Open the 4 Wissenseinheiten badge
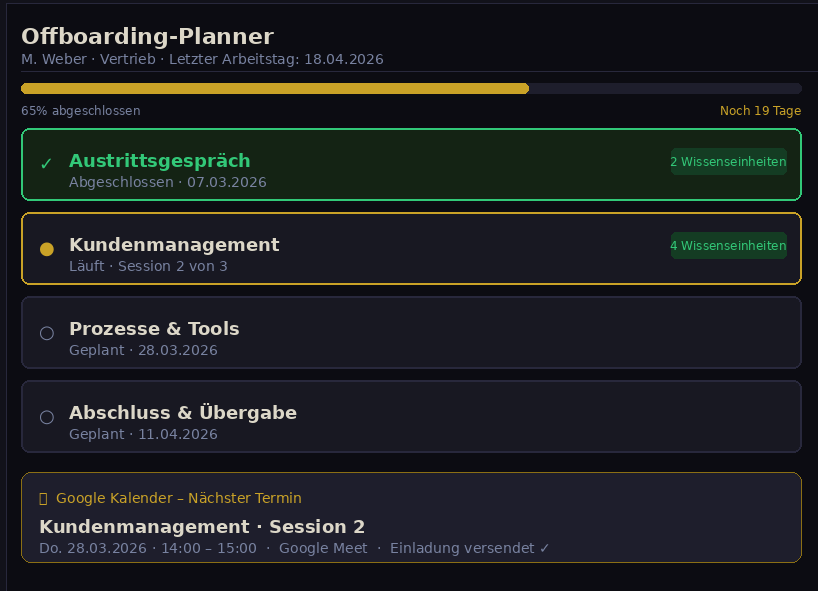This screenshot has height=591, width=818. tap(728, 245)
